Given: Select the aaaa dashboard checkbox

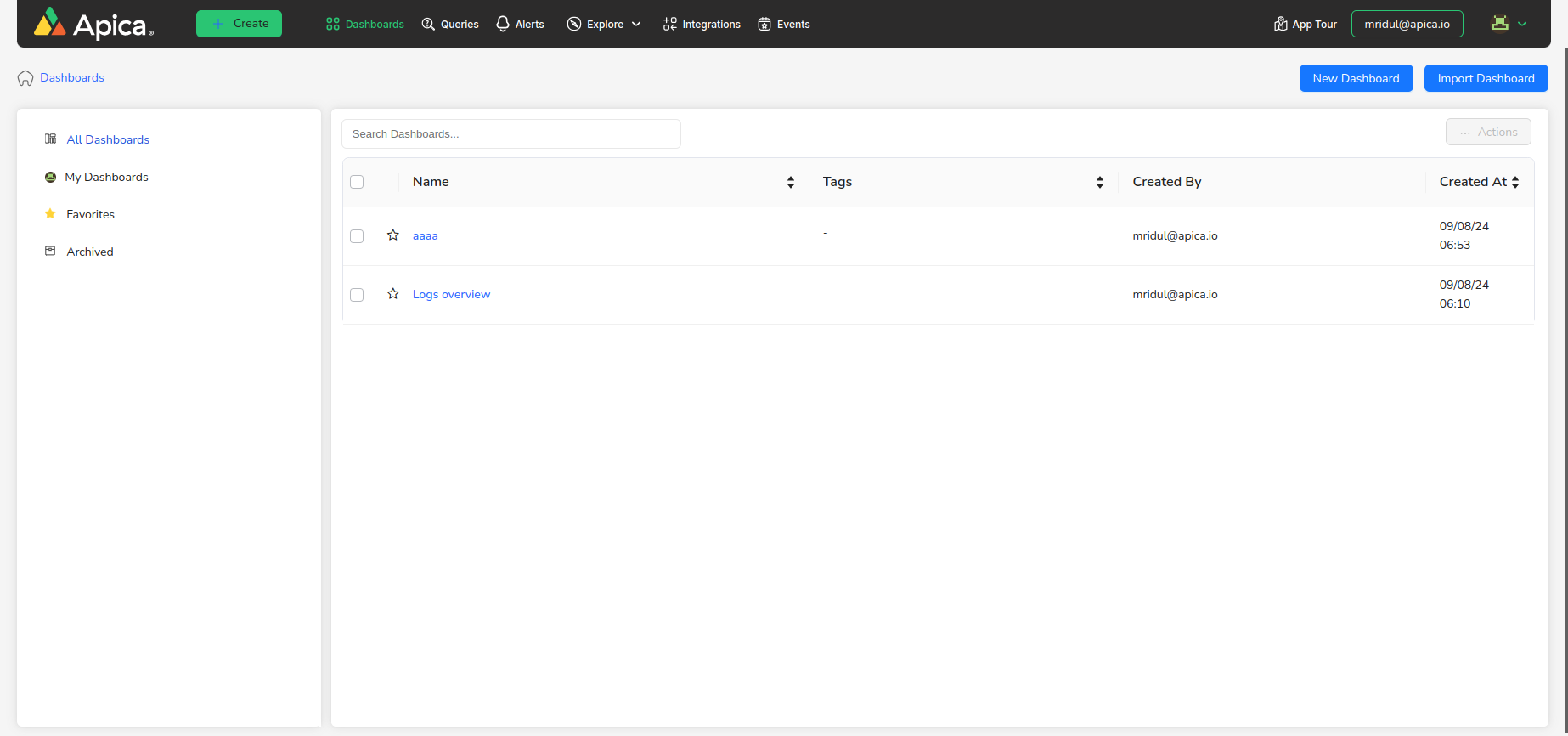Looking at the screenshot, I should pos(357,236).
